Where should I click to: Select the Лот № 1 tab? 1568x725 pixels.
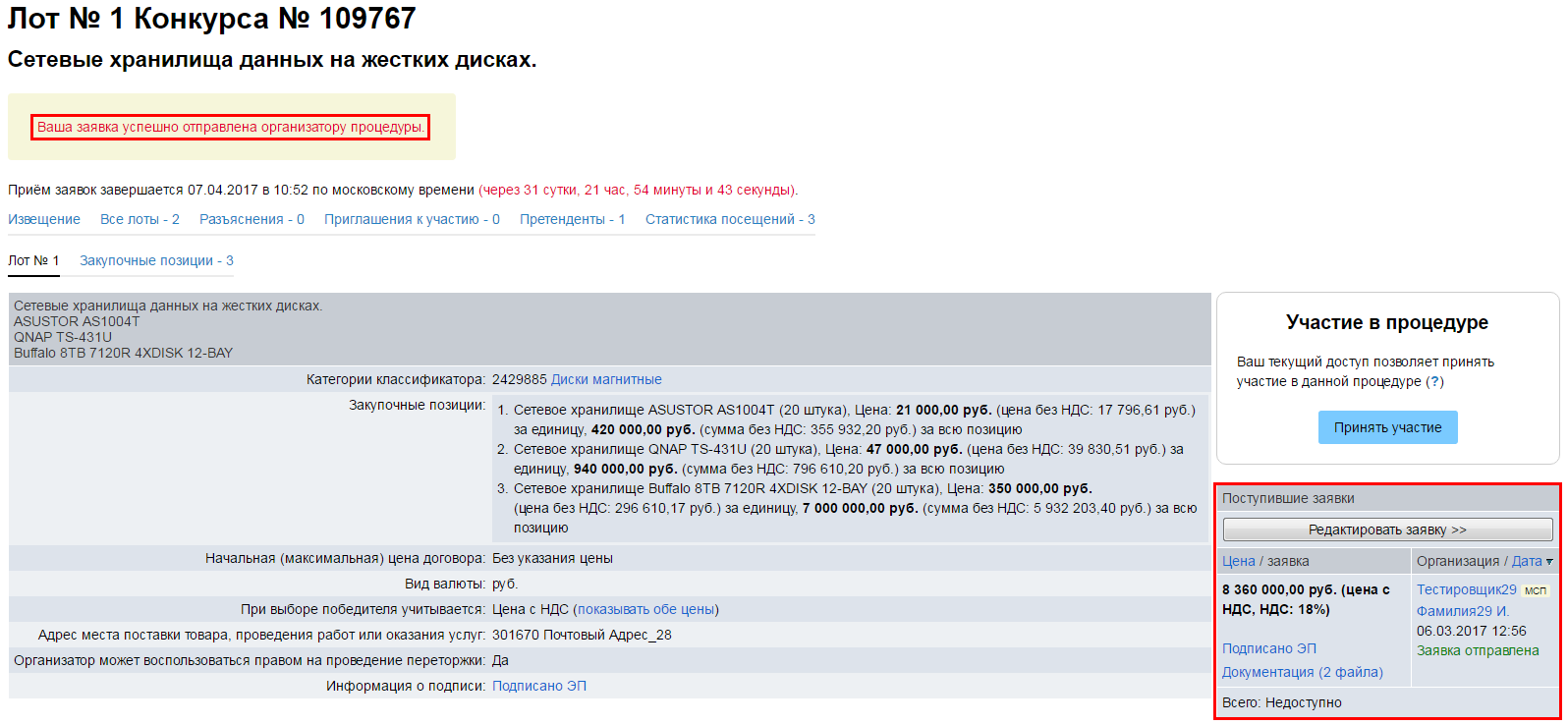[33, 260]
